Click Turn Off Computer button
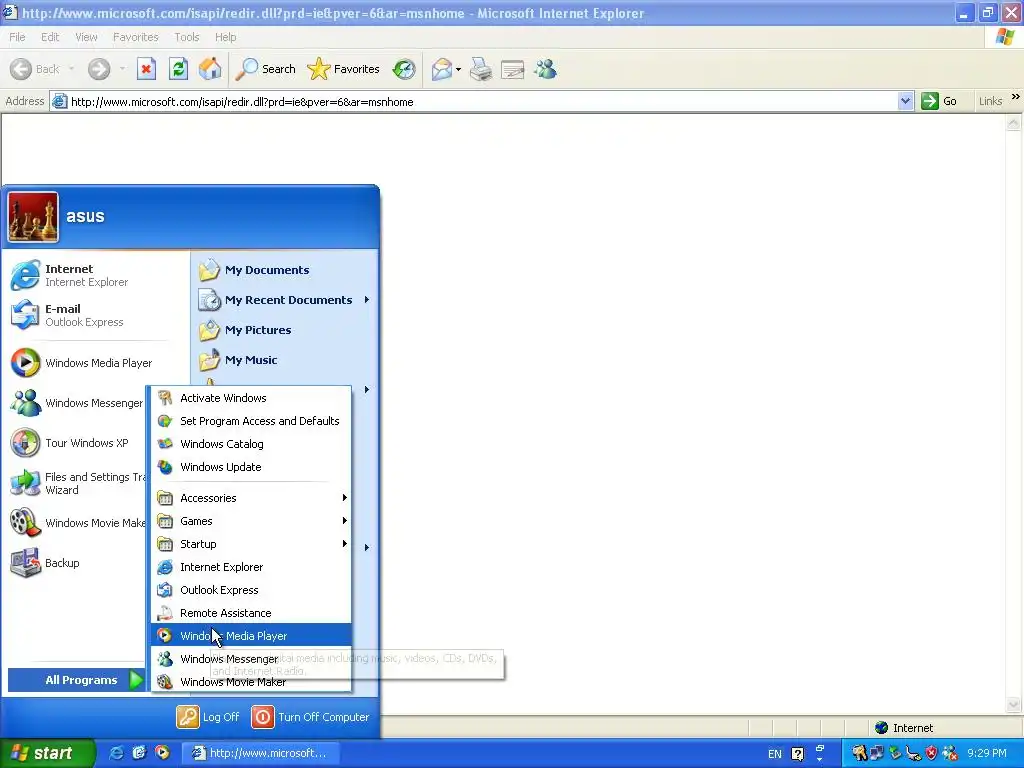Screen dimensions: 1024x768 tap(310, 716)
